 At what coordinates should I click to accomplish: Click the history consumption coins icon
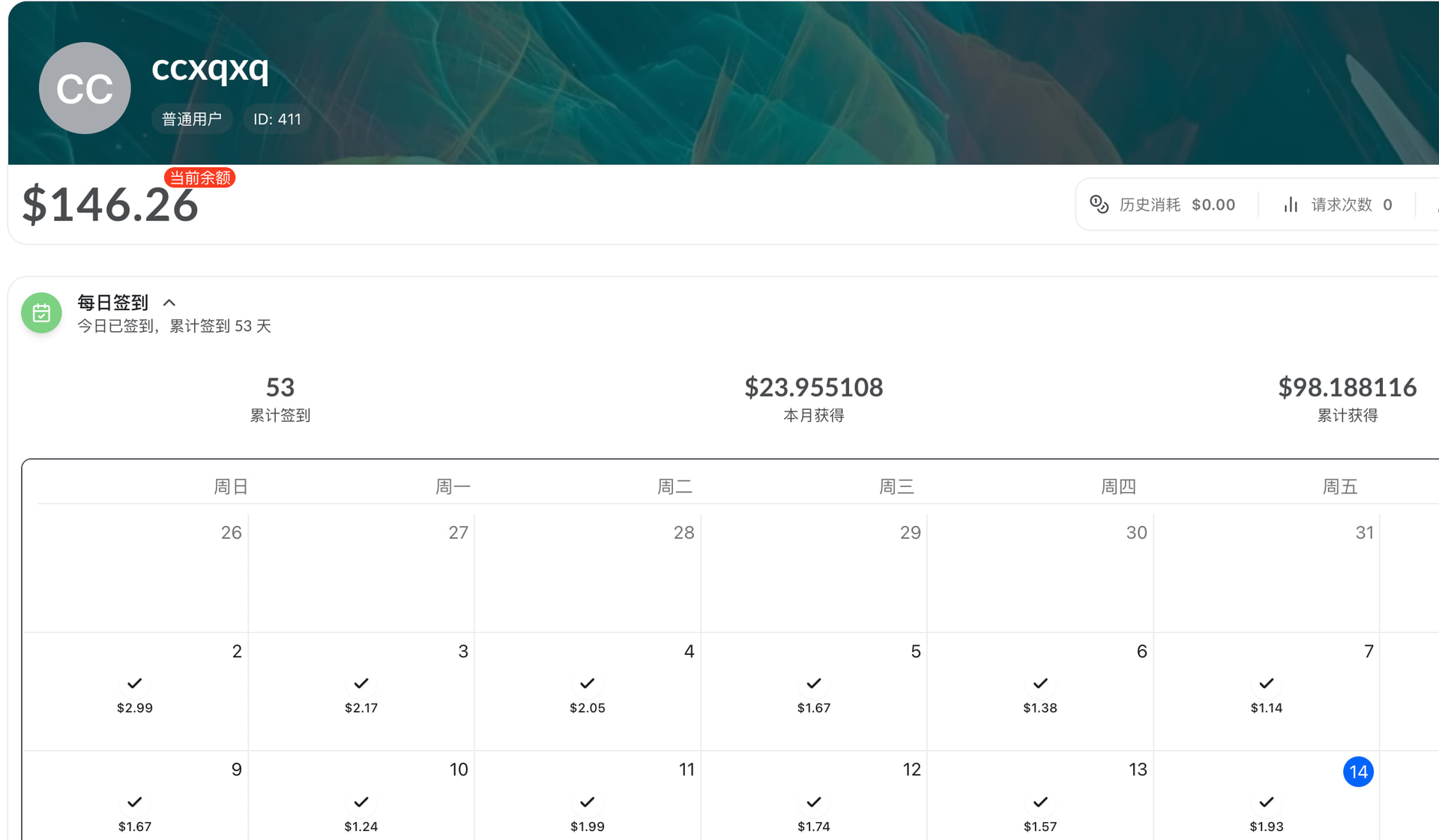1099,205
